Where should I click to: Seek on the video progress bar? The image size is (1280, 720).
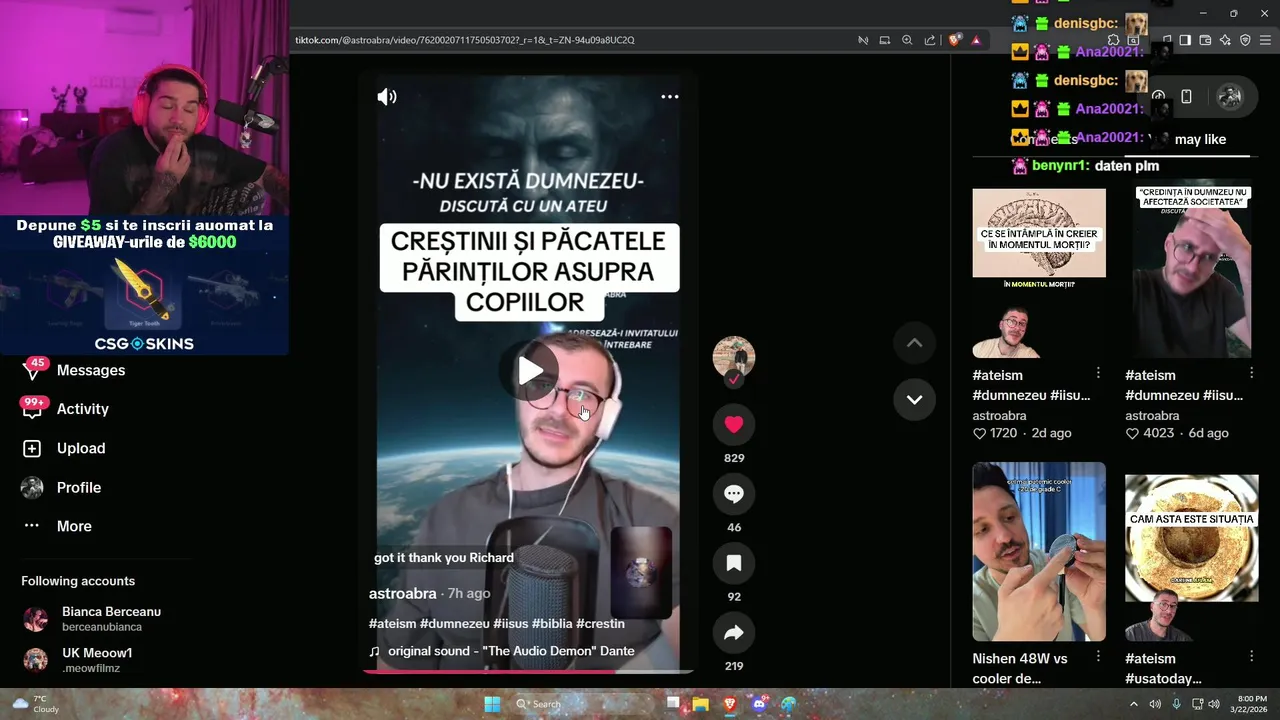(x=528, y=671)
